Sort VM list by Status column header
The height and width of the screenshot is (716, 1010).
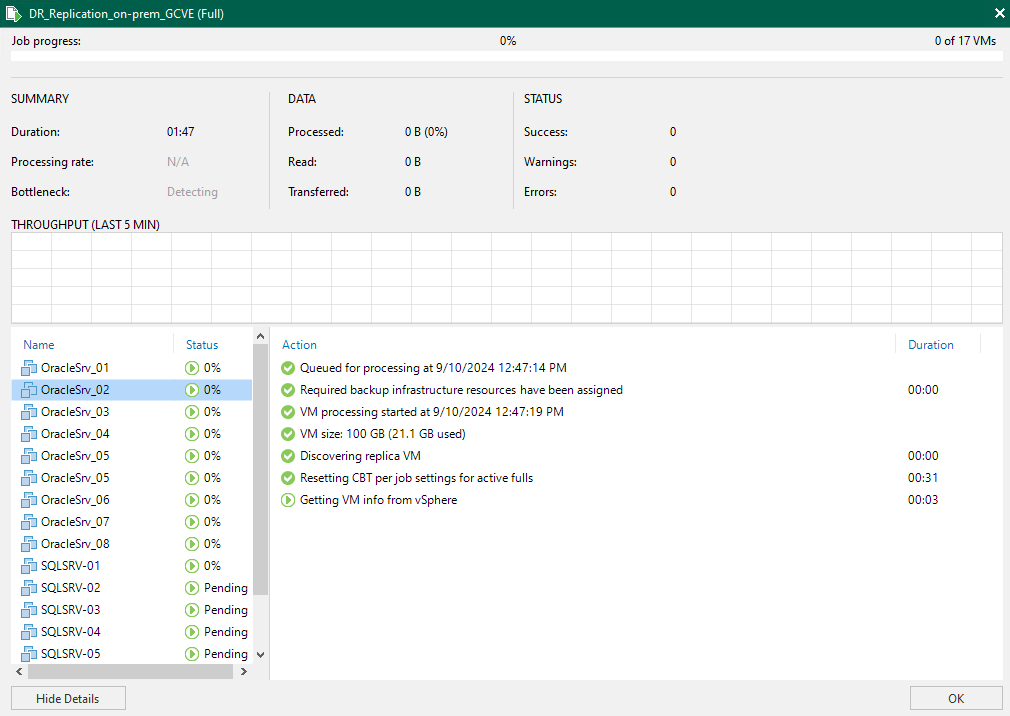click(x=202, y=345)
